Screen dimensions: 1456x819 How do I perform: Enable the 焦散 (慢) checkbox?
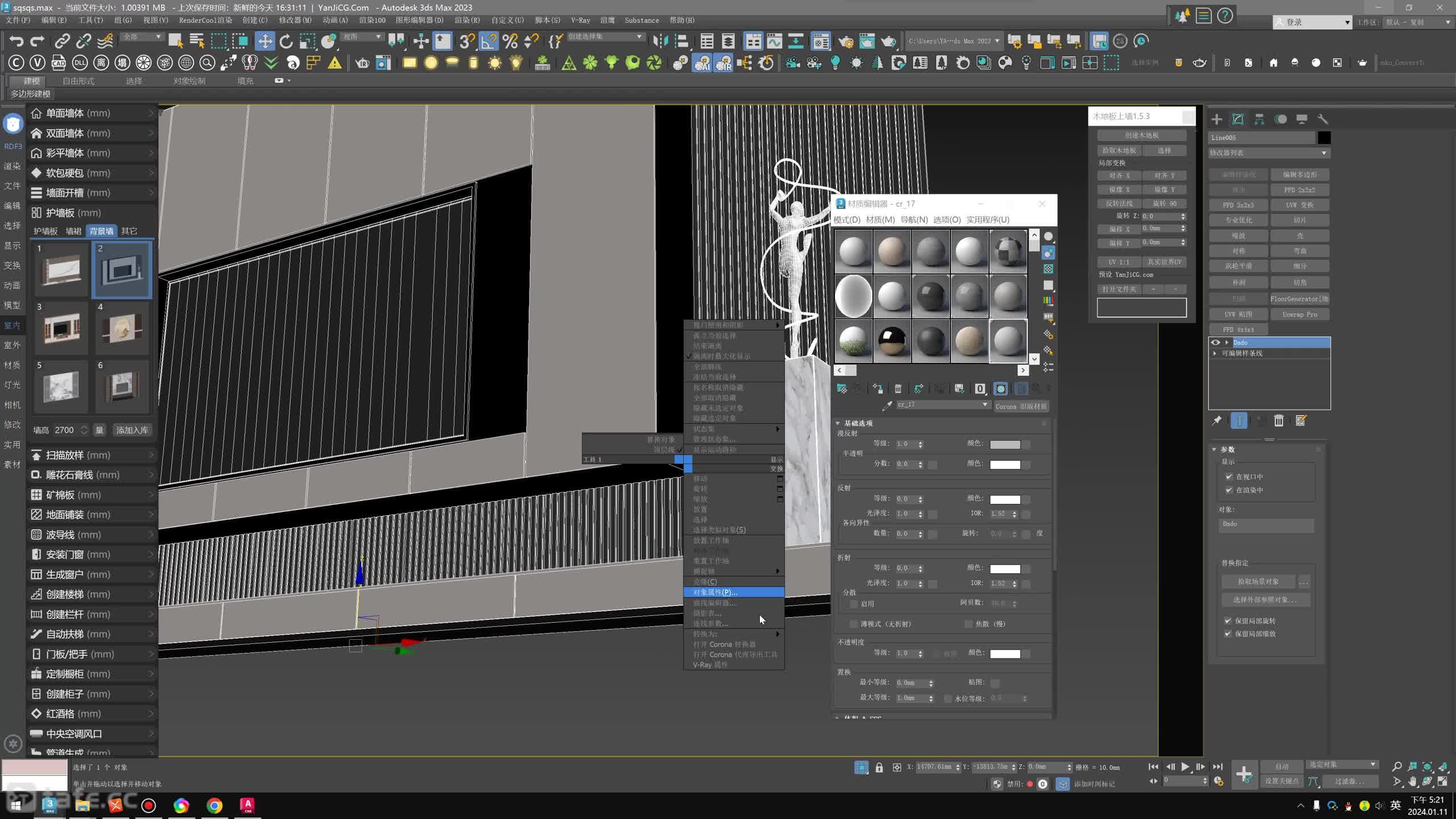point(969,624)
